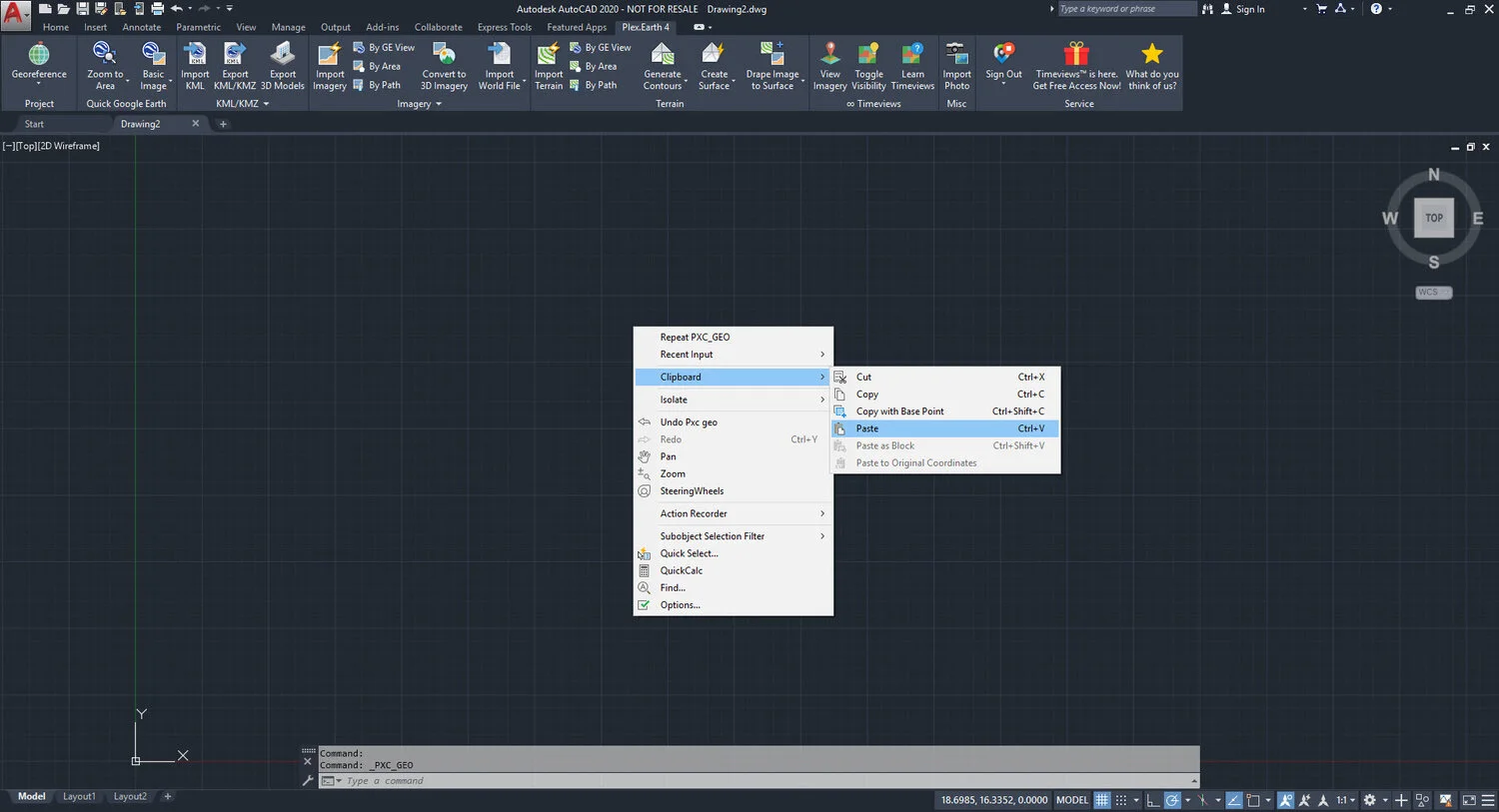
Task: Click the Open folder icon in quick access toolbar
Action: [63, 9]
